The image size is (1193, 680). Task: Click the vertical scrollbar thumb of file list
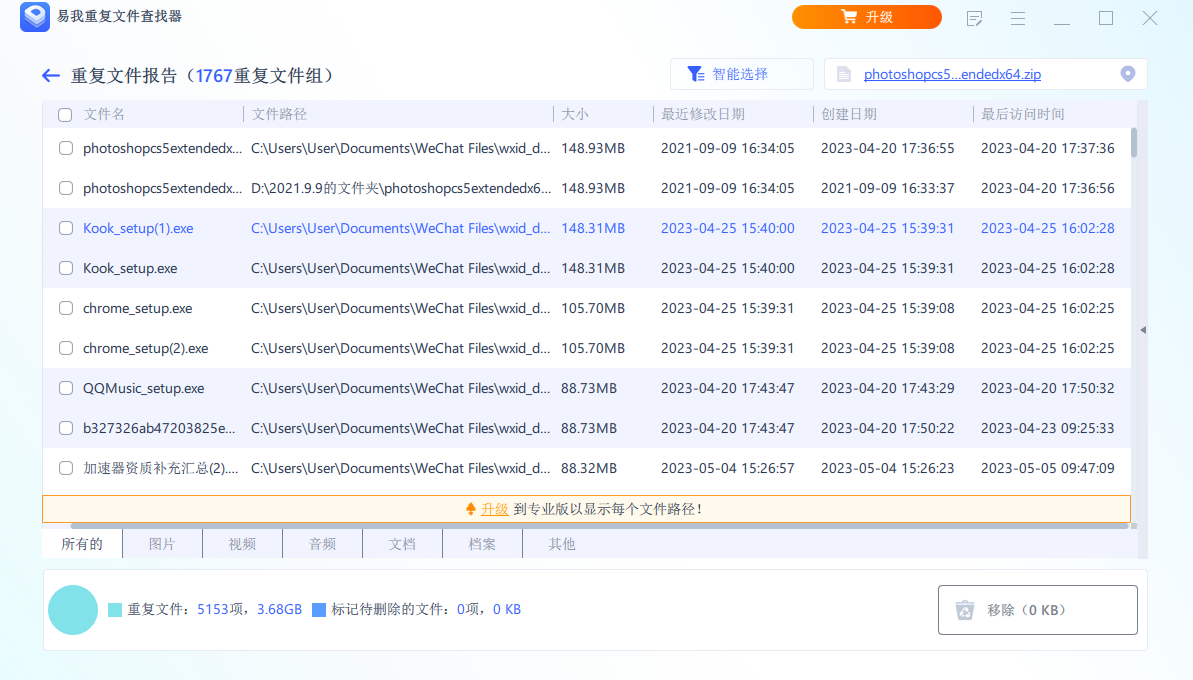(1134, 142)
